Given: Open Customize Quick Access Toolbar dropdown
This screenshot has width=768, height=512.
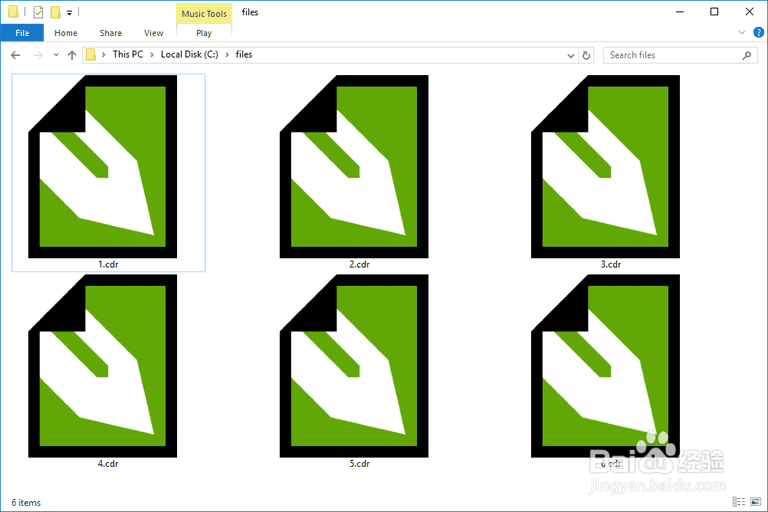Looking at the screenshot, I should [x=69, y=13].
